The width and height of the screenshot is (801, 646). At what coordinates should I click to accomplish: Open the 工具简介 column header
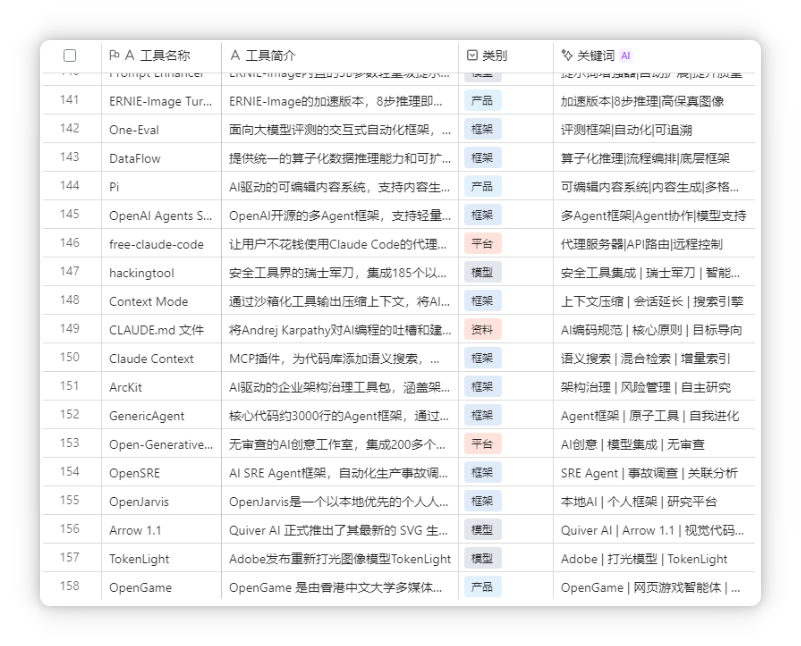(340, 55)
